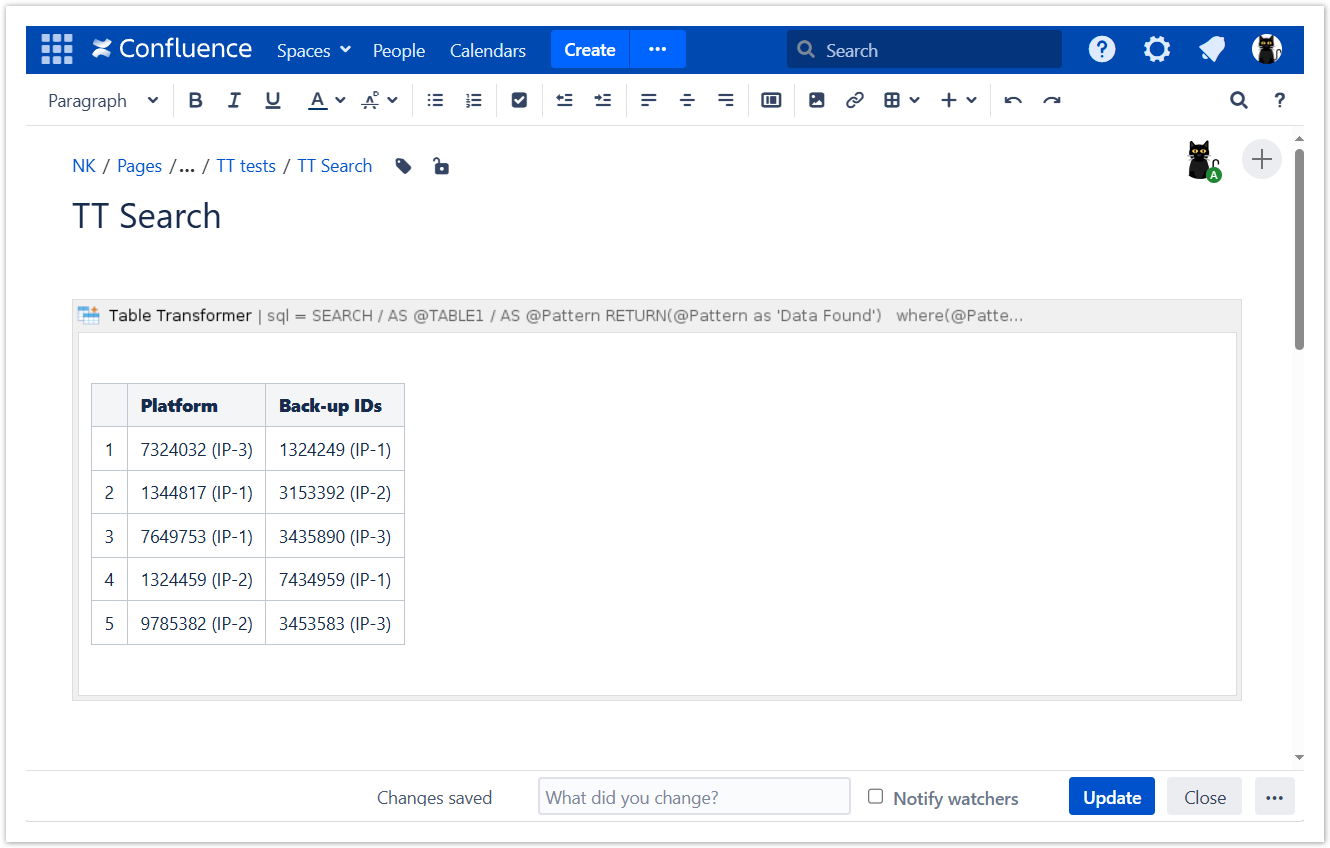The height and width of the screenshot is (848, 1330).
Task: Open the People menu item
Action: pyautogui.click(x=399, y=50)
